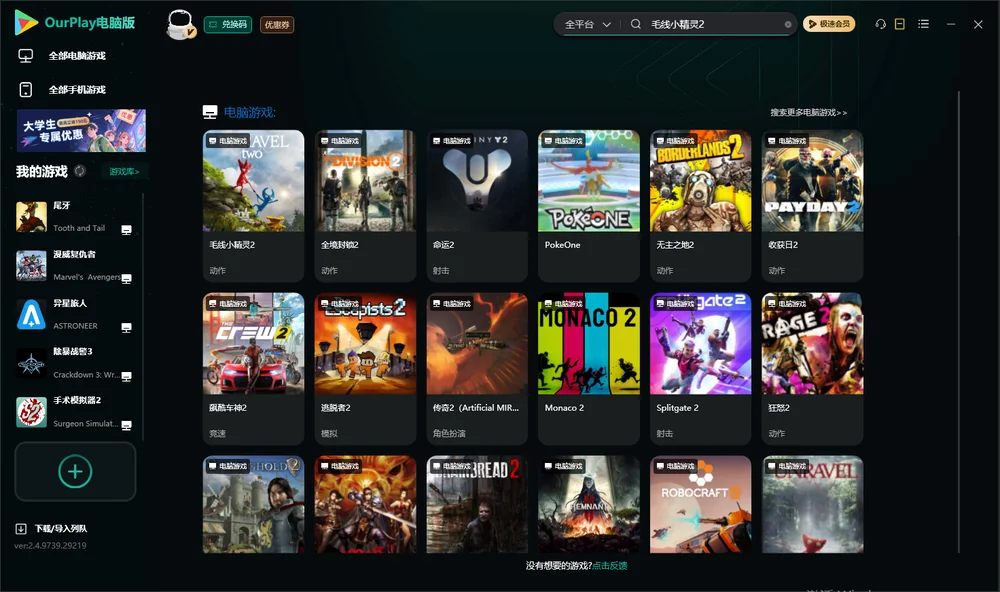The width and height of the screenshot is (1000, 592).
Task: Click in the search field containing 毛线小精灵2
Action: (714, 24)
